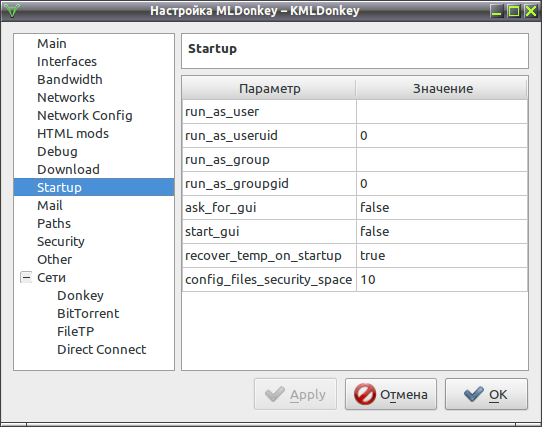
Task: Click the run_as_group parameter name
Action: pyautogui.click(x=269, y=160)
